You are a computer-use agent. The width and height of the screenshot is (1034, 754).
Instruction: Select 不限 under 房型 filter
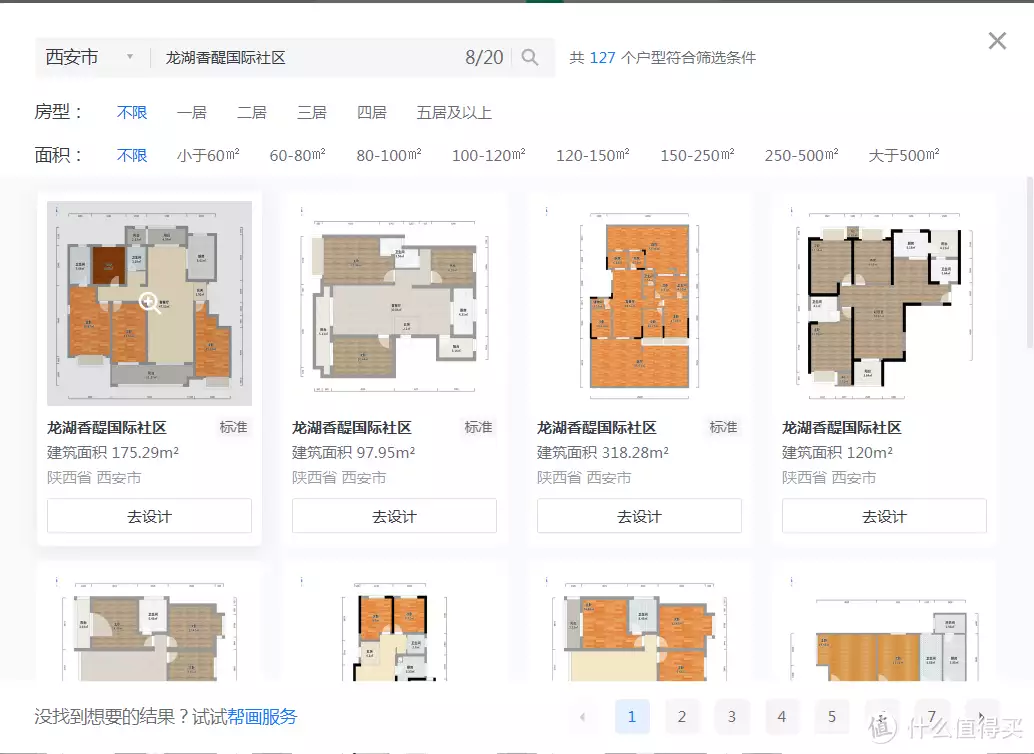point(132,113)
